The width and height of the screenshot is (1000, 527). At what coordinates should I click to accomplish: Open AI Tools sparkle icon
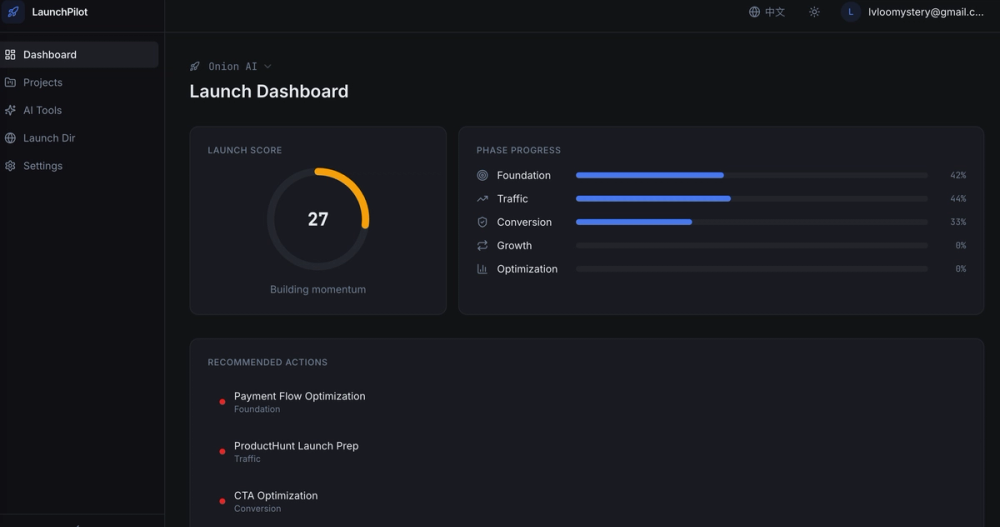(x=10, y=110)
